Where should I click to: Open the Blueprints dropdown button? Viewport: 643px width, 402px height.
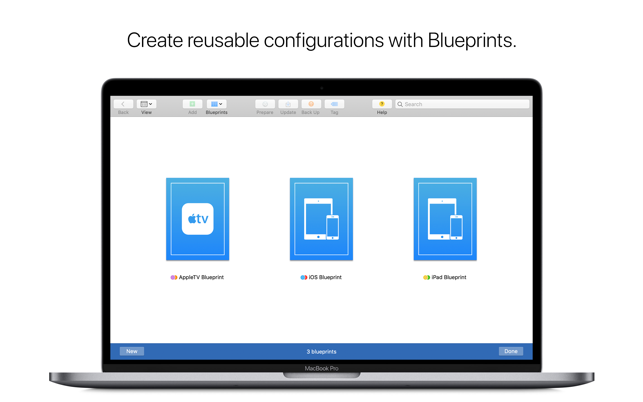pyautogui.click(x=216, y=104)
